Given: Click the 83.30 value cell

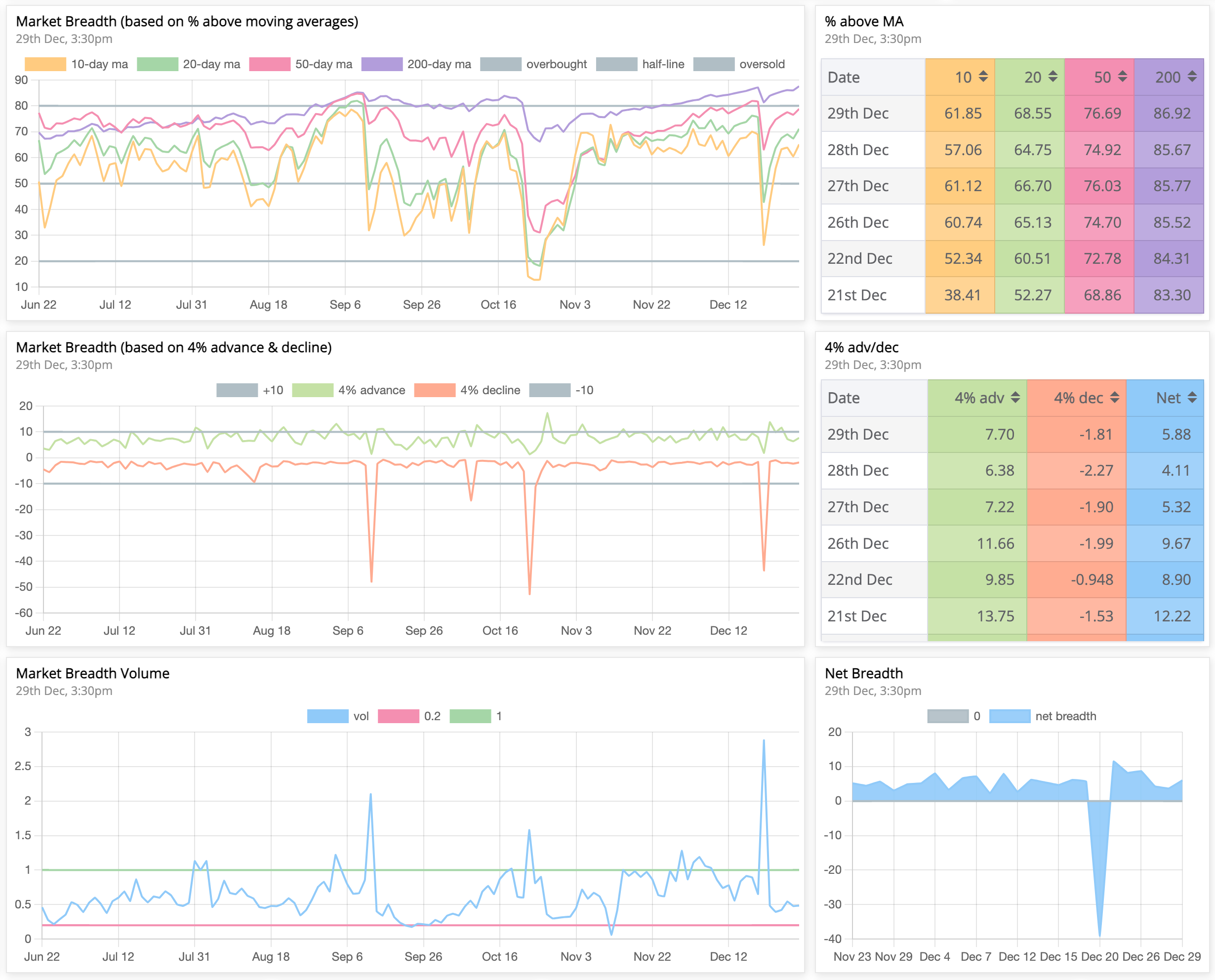Looking at the screenshot, I should click(1169, 295).
